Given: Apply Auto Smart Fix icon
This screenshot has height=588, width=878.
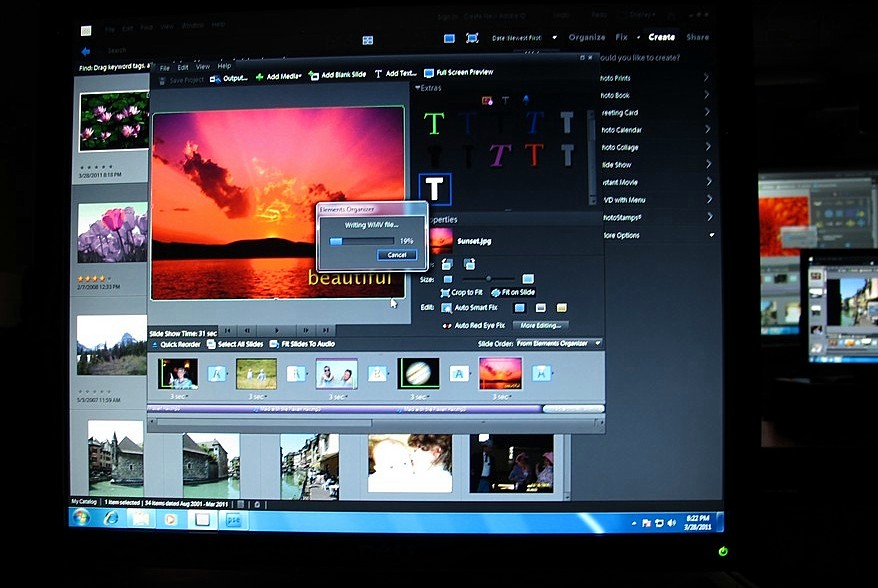Looking at the screenshot, I should [446, 308].
